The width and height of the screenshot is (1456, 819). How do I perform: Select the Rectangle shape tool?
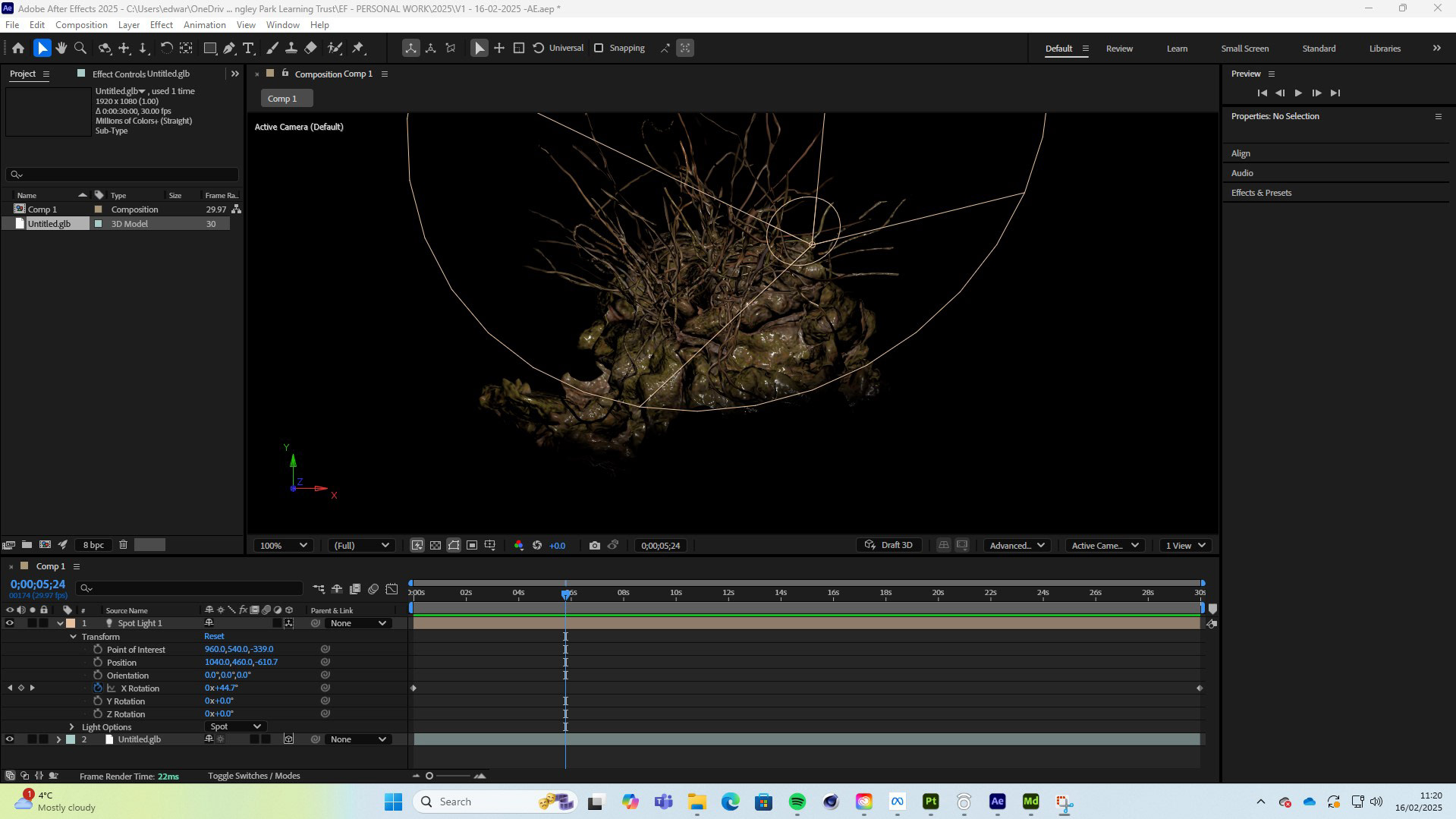210,48
